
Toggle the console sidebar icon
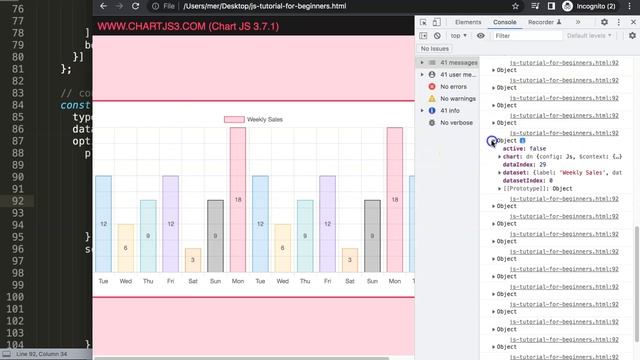pos(423,36)
